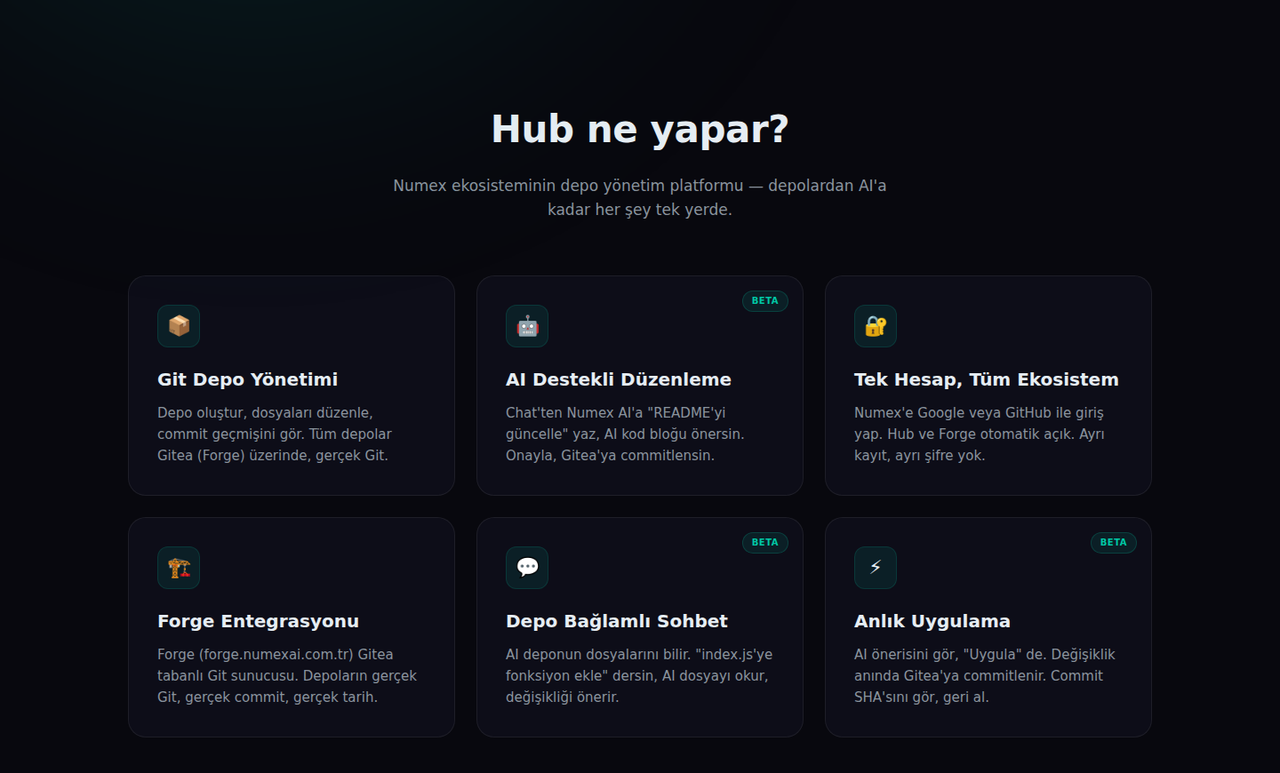Viewport: 1280px width, 773px height.
Task: Click description mentioning forge.numexai.com.tr
Action: click(x=287, y=676)
